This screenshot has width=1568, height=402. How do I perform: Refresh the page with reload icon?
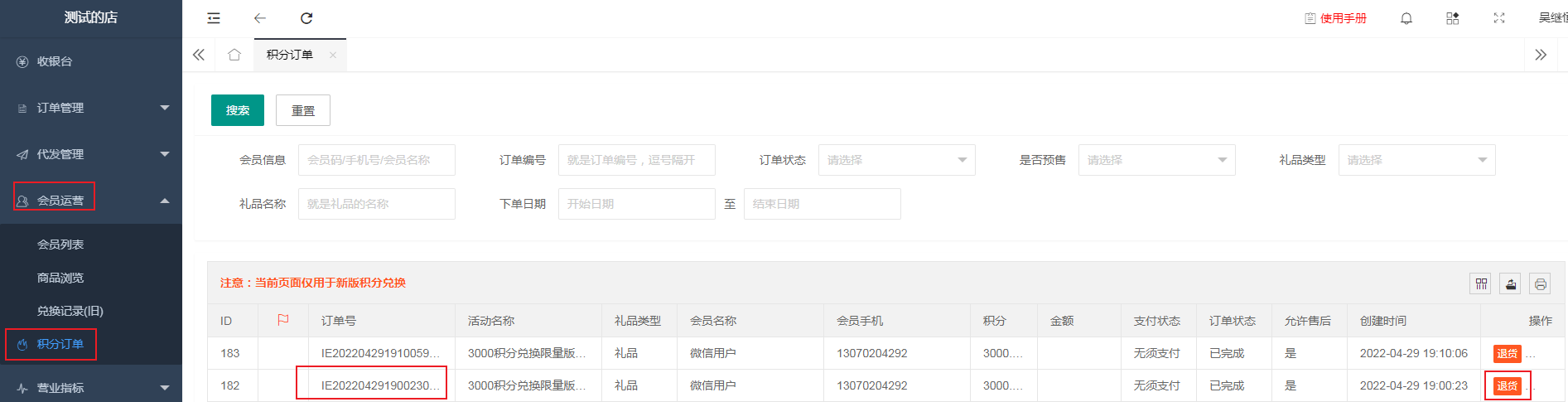(306, 18)
